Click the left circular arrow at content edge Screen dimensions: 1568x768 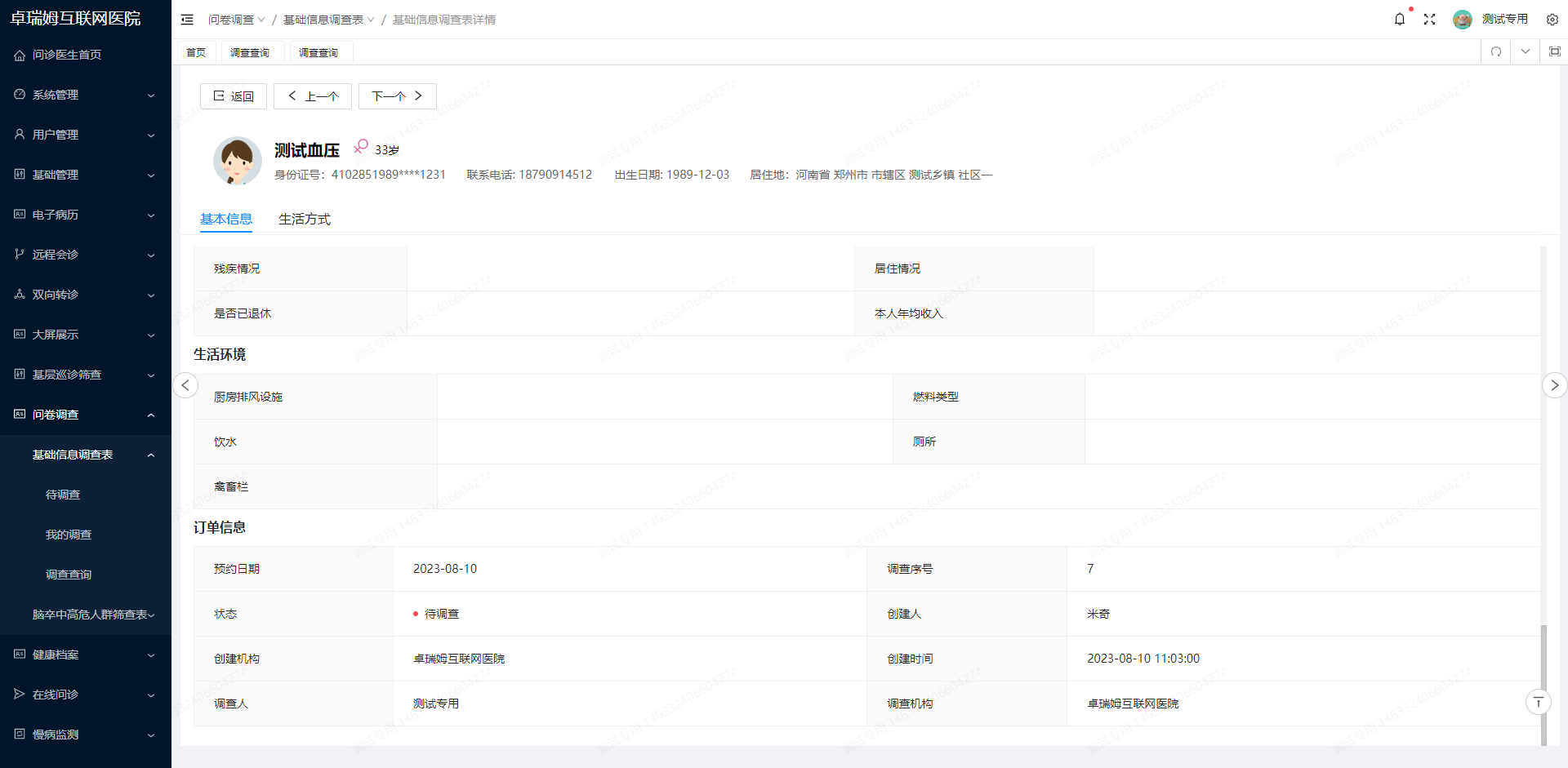[x=185, y=385]
